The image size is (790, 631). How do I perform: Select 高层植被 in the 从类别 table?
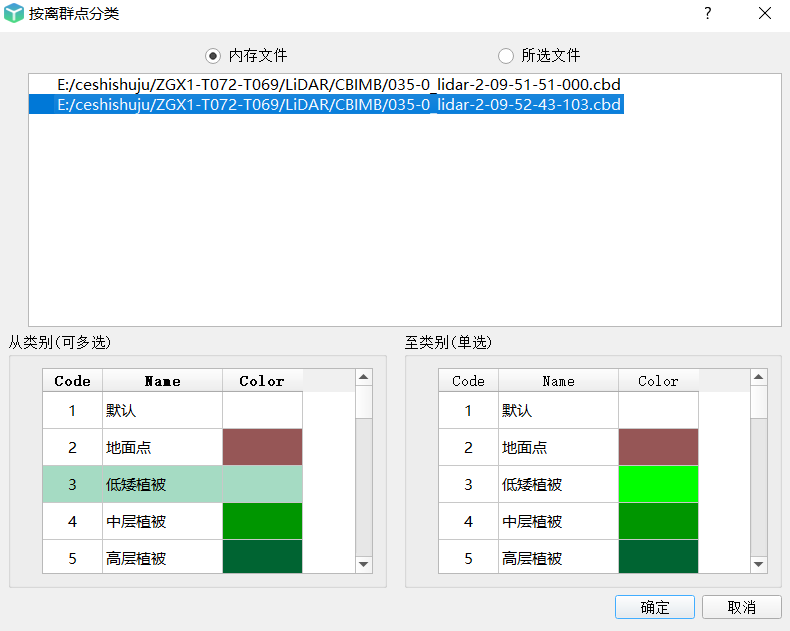click(162, 557)
